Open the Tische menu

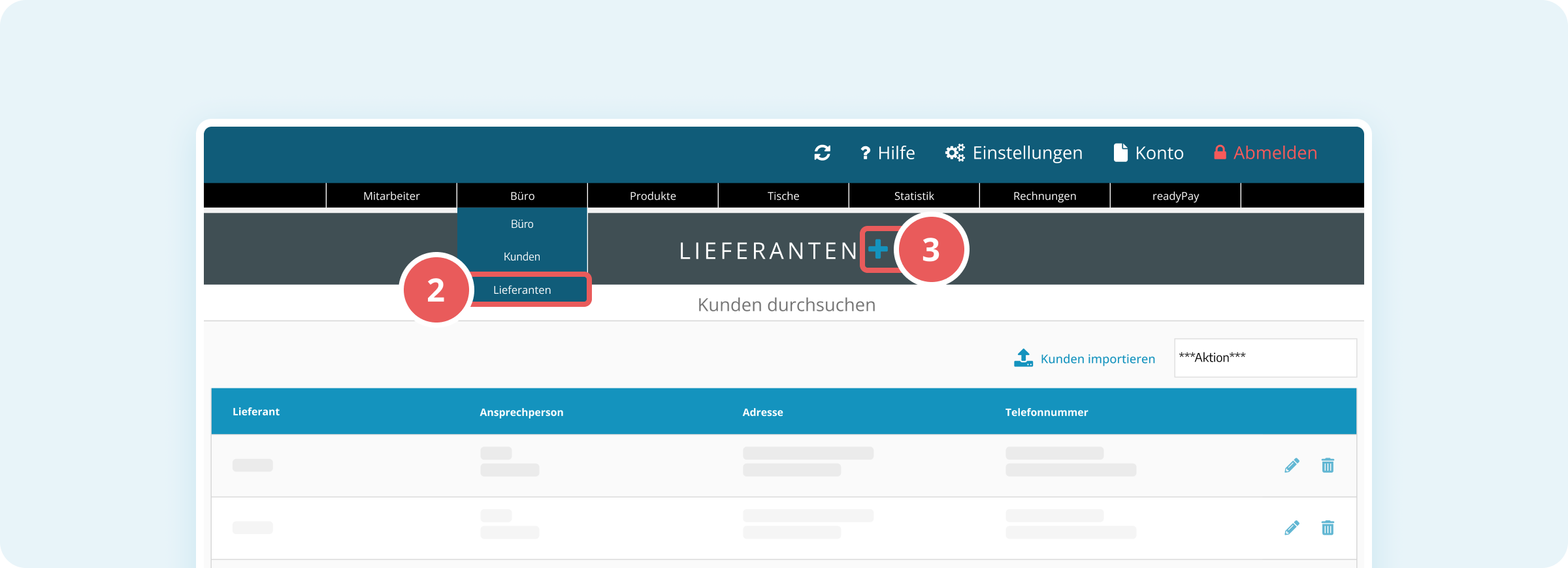click(x=783, y=196)
